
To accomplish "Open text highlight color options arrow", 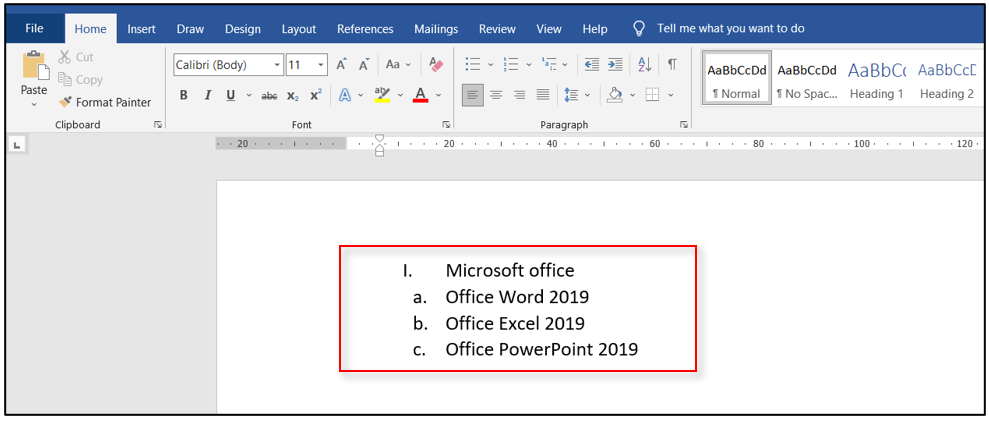I will coord(400,95).
